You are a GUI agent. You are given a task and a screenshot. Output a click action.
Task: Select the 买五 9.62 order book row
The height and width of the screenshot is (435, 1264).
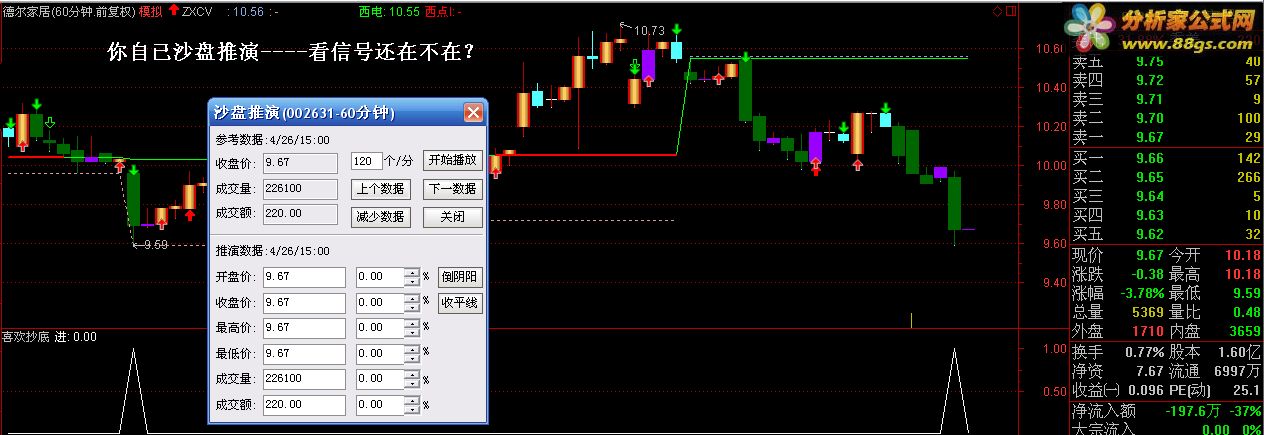(1166, 234)
